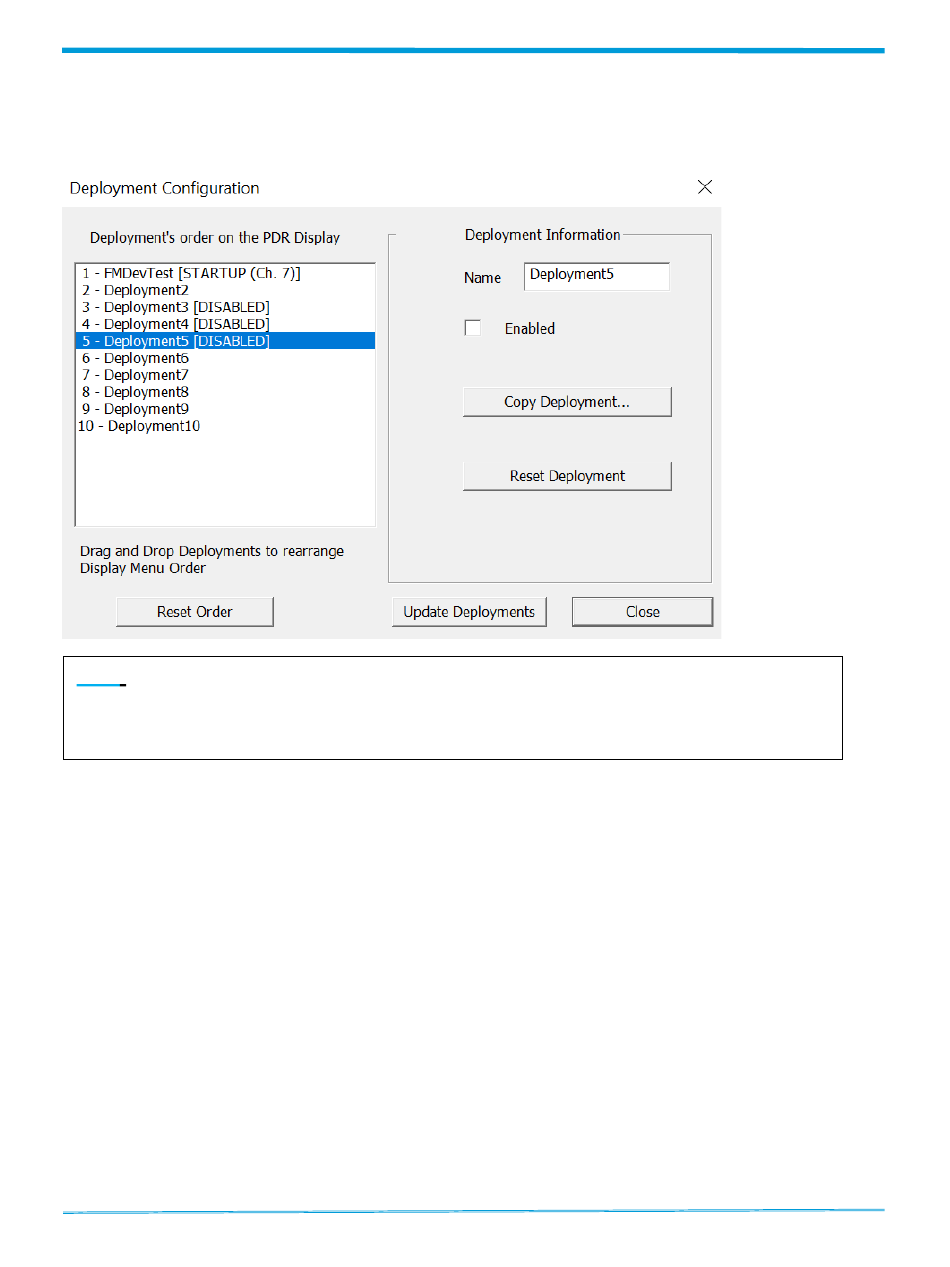
Task: Click Update Deployments button
Action: tap(469, 612)
